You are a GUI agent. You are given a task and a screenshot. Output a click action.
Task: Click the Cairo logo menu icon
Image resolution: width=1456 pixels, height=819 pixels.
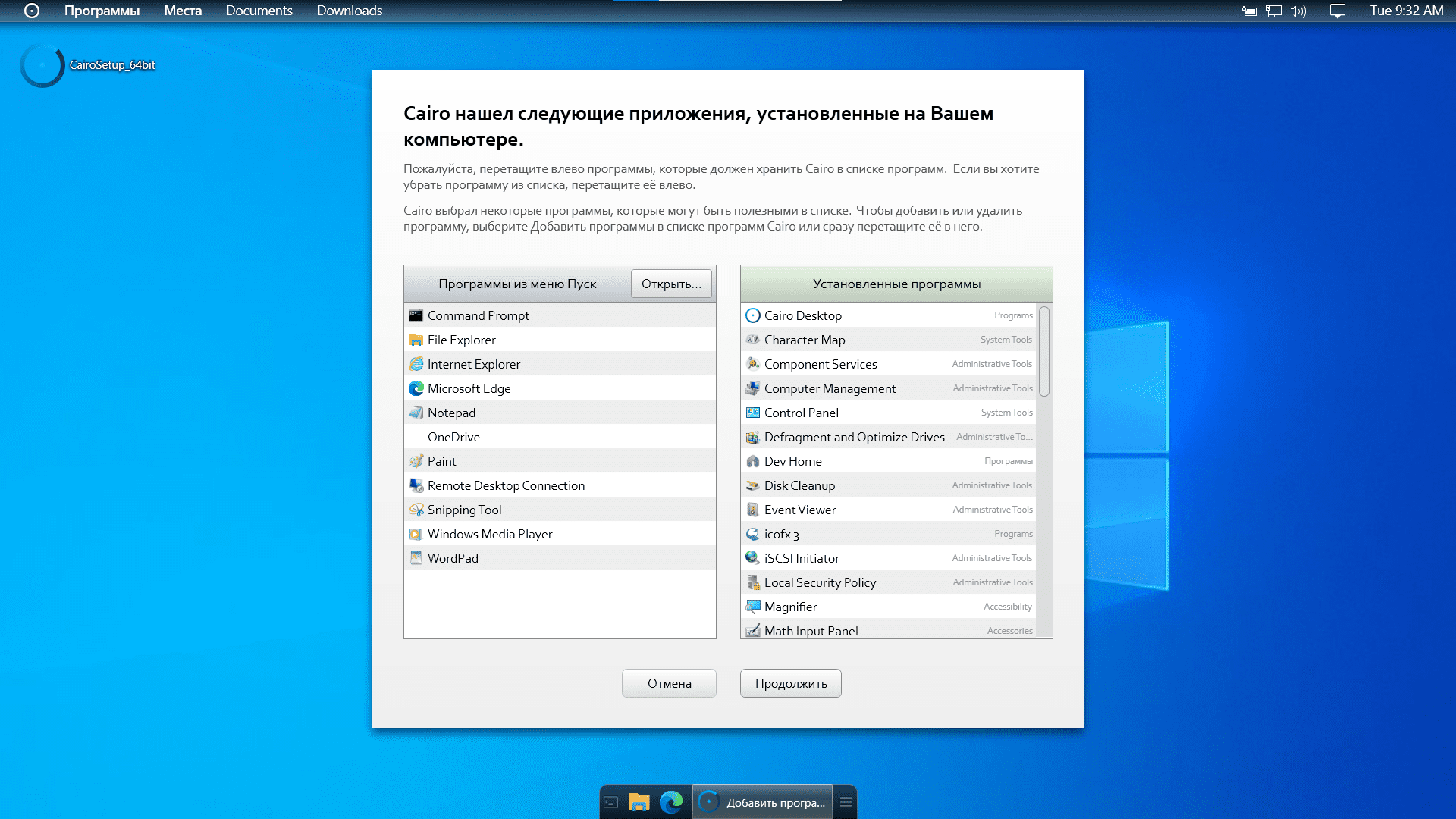pyautogui.click(x=31, y=11)
